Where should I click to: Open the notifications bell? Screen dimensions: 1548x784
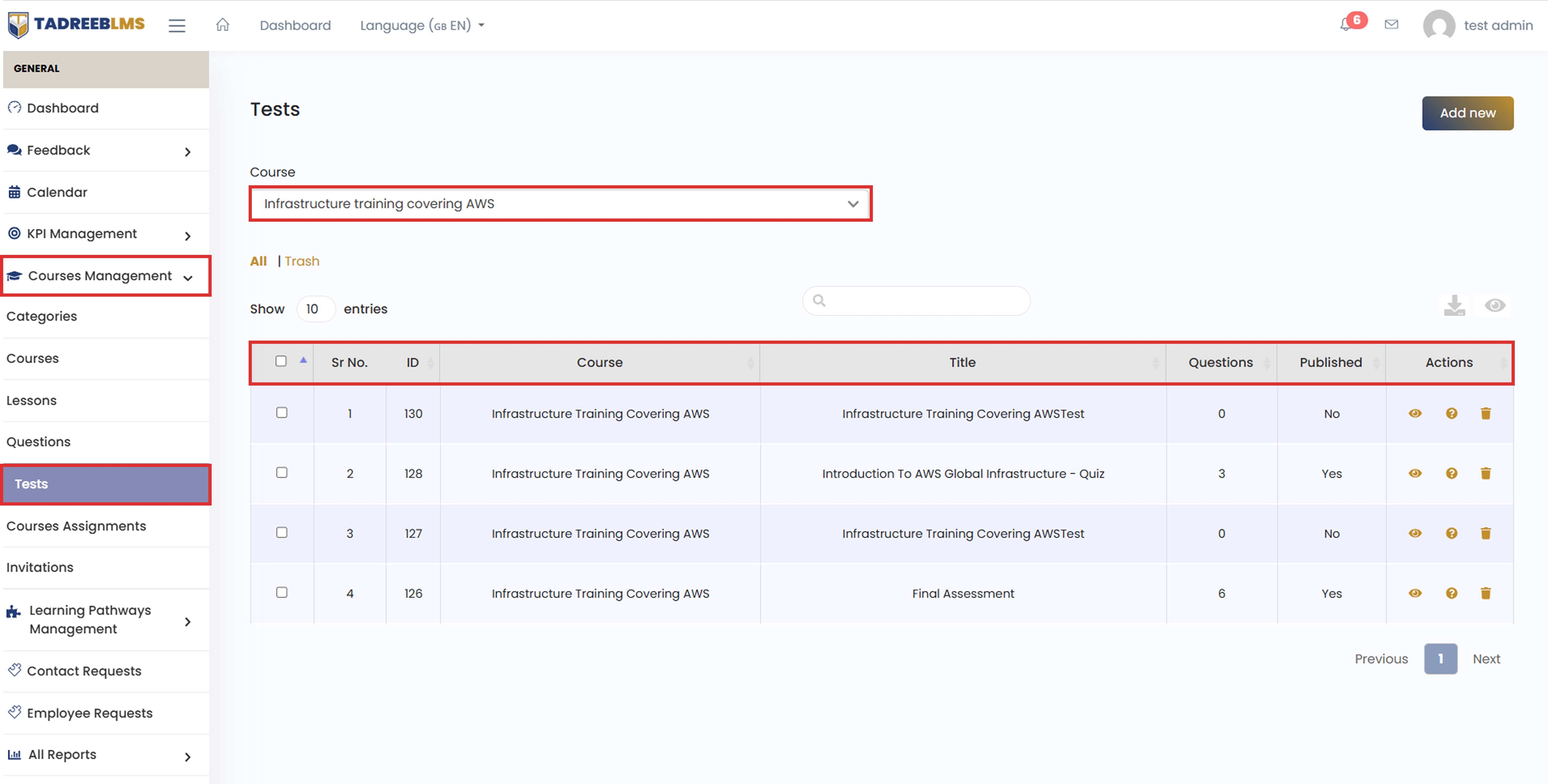coord(1345,25)
